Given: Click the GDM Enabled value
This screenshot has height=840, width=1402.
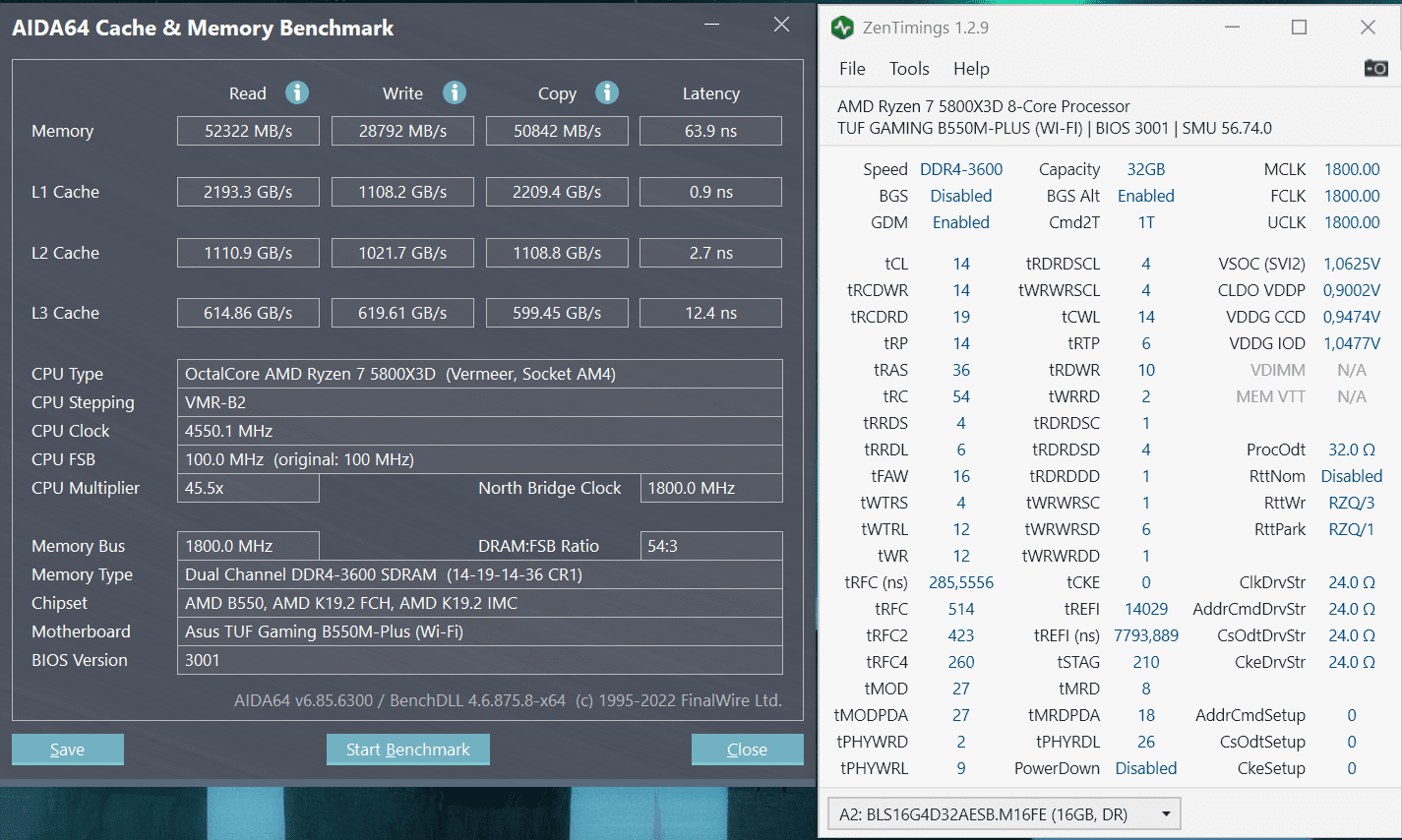Looking at the screenshot, I should 961,222.
